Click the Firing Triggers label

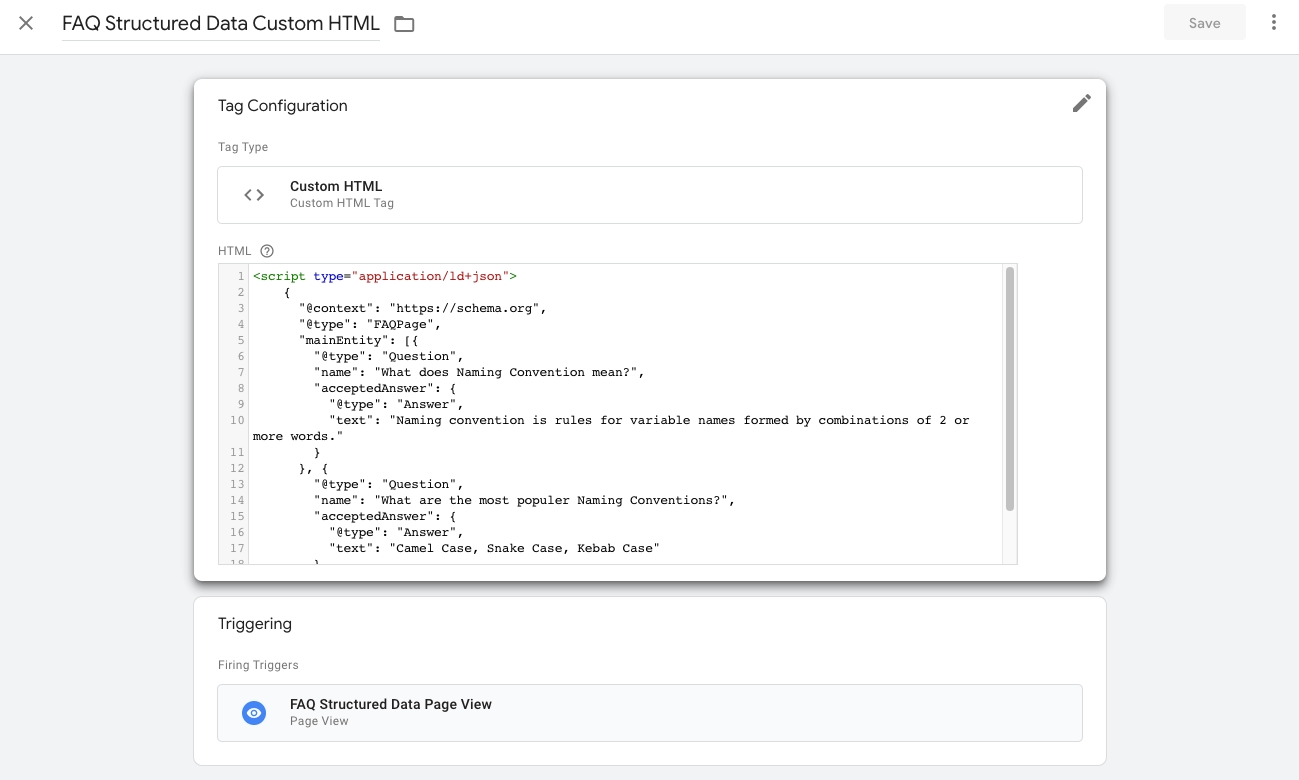point(258,664)
